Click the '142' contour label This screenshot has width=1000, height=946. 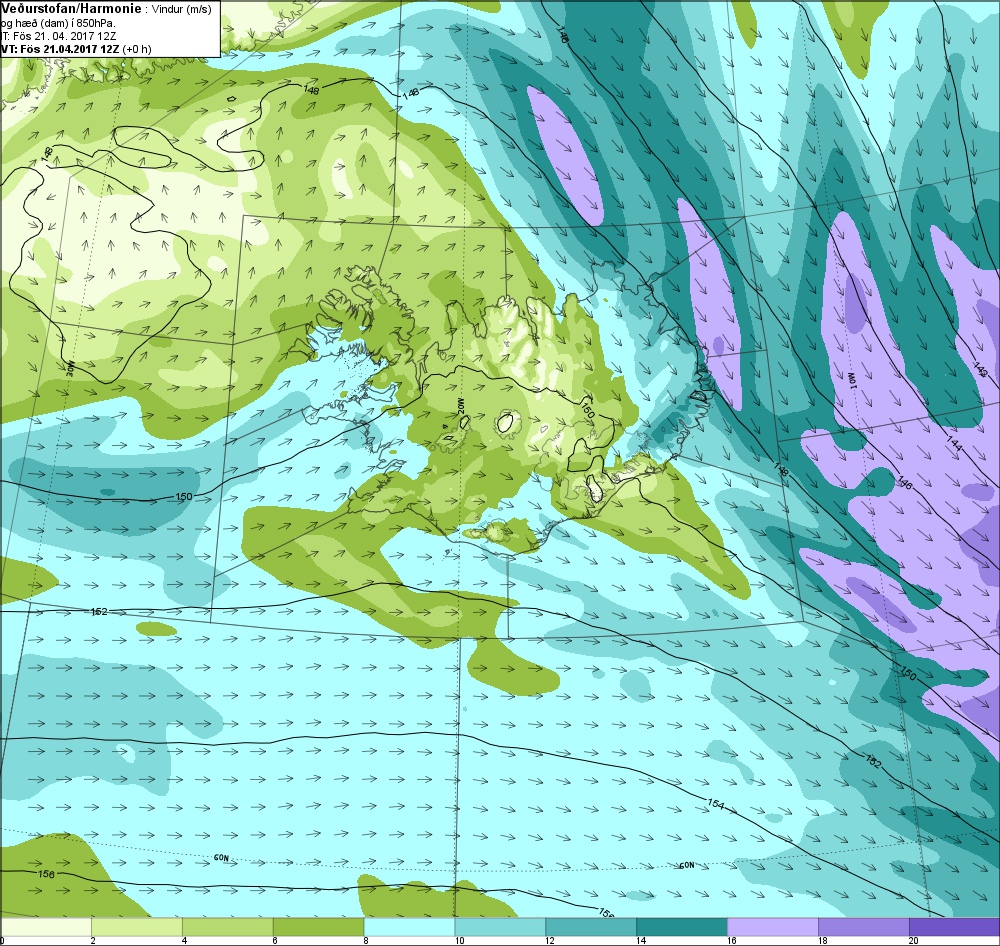[980, 369]
